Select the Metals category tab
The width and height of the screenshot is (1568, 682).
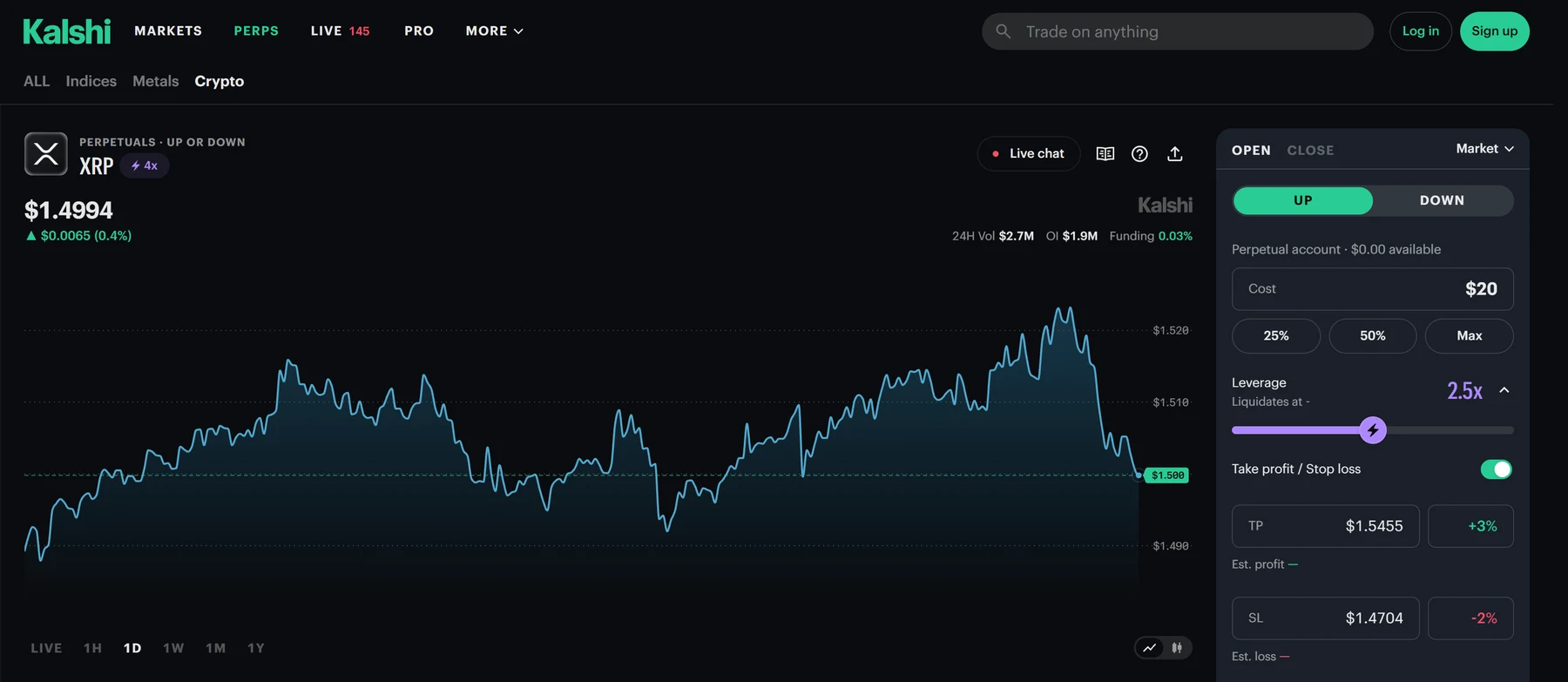pos(156,81)
